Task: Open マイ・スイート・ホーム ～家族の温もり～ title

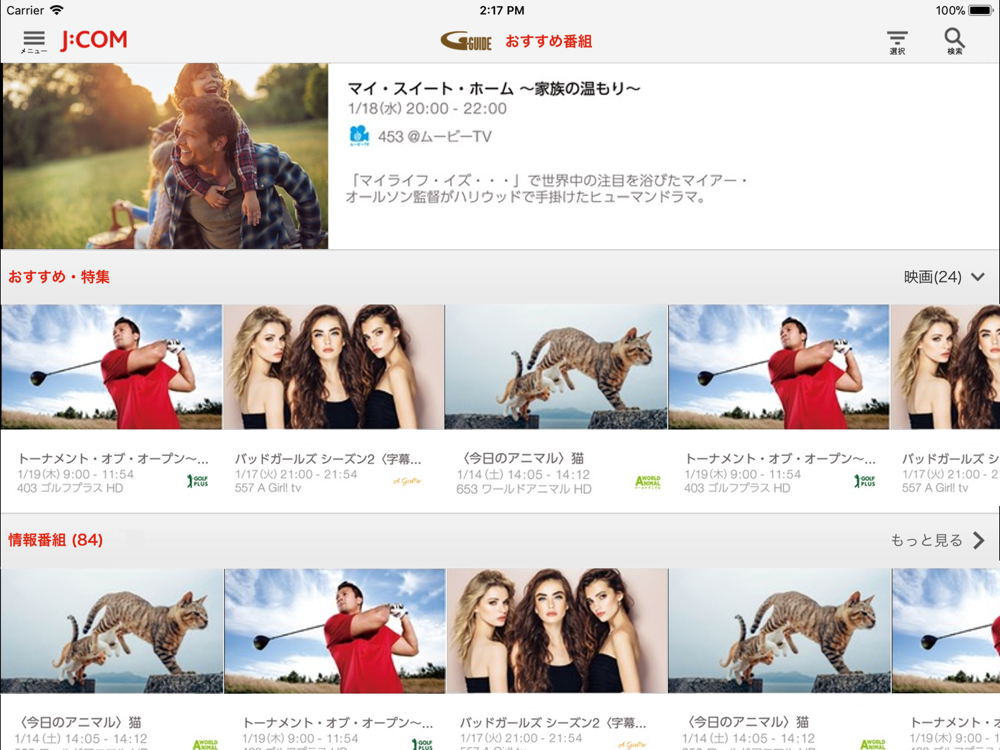Action: point(494,88)
